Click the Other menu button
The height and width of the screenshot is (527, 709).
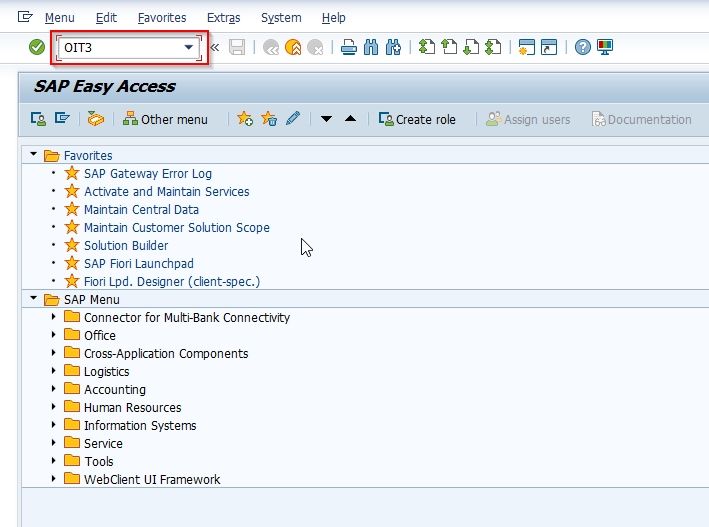165,119
